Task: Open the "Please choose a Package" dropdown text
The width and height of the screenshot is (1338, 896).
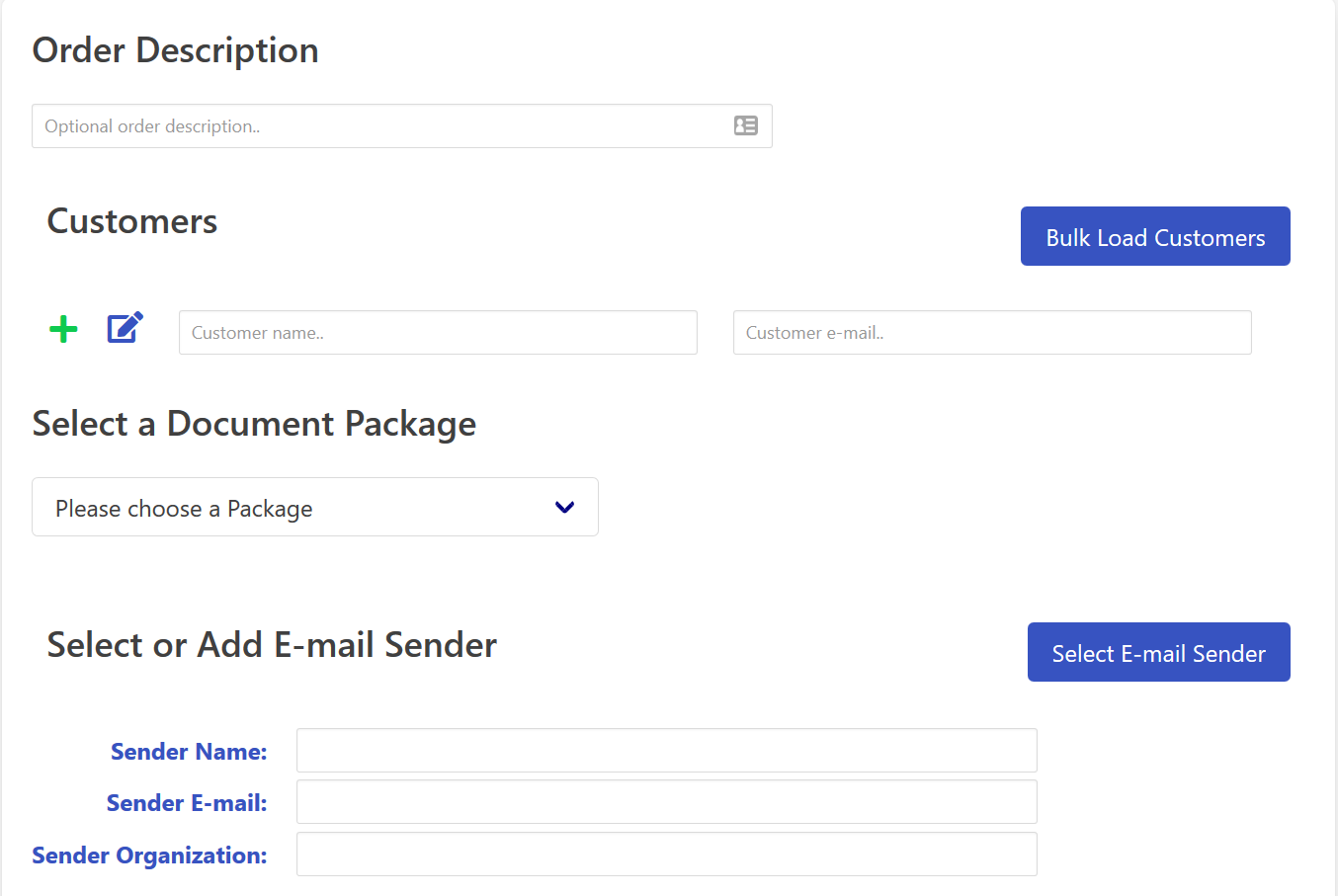Action: pos(184,509)
